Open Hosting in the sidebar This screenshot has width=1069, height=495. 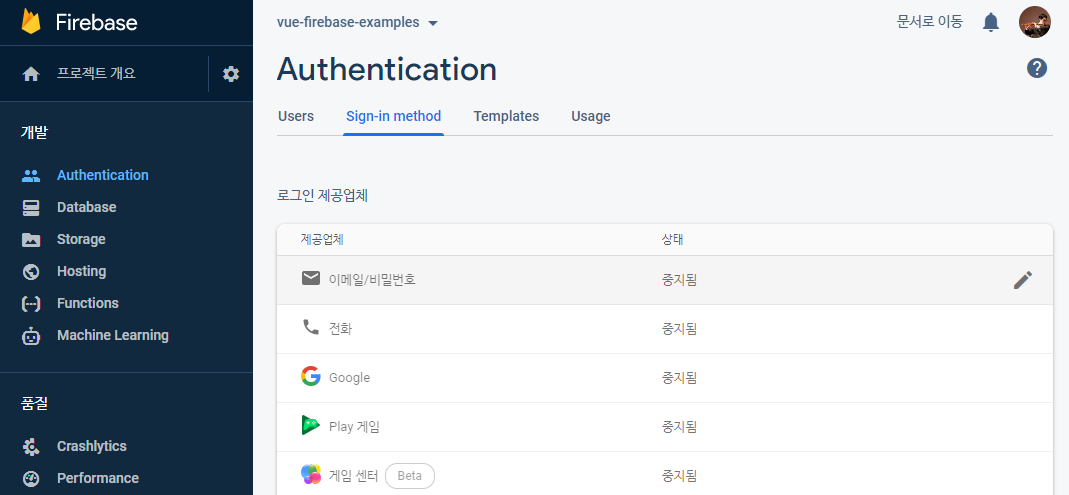81,271
